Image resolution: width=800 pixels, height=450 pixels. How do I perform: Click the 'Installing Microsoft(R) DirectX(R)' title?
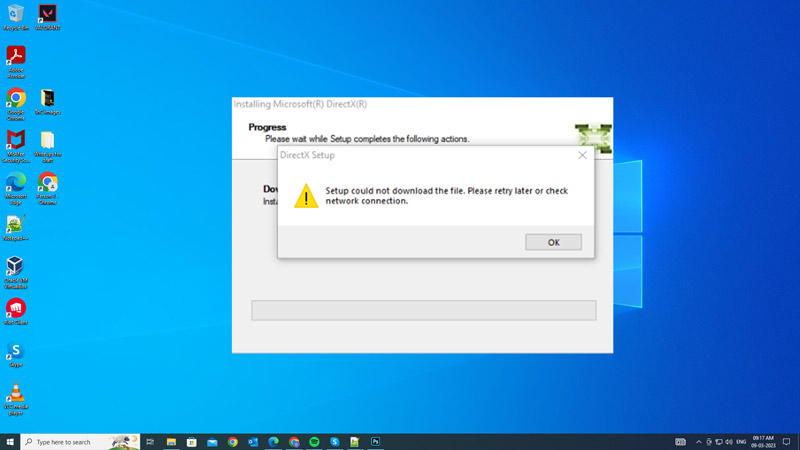tap(300, 104)
